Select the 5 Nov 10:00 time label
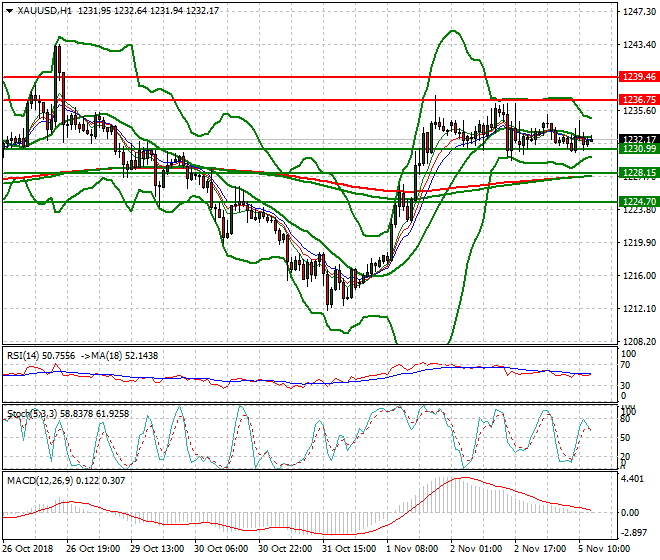660x560 pixels. 604,549
